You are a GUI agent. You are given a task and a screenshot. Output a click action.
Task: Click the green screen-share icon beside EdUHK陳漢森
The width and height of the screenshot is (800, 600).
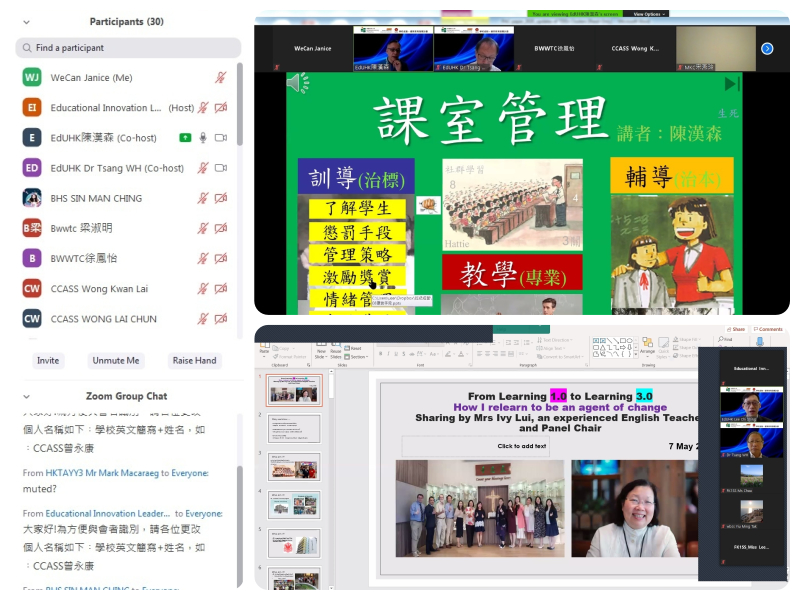[185, 138]
